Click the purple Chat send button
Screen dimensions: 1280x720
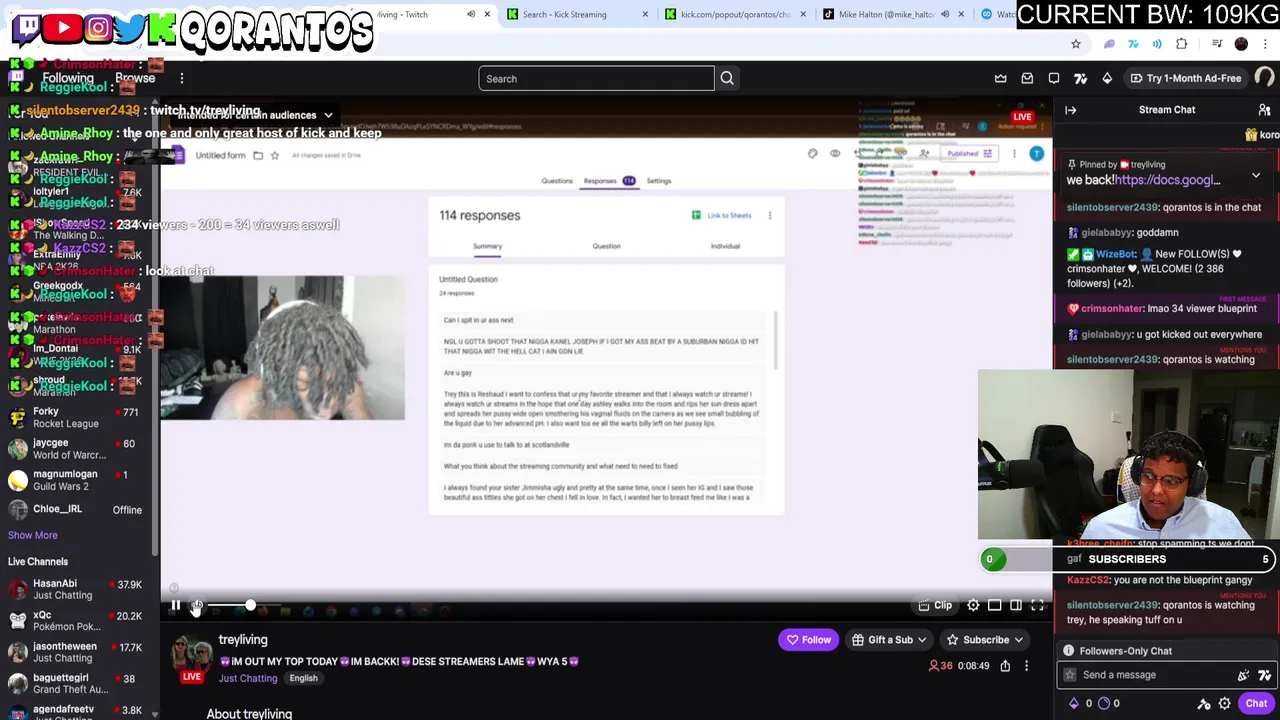[1256, 704]
